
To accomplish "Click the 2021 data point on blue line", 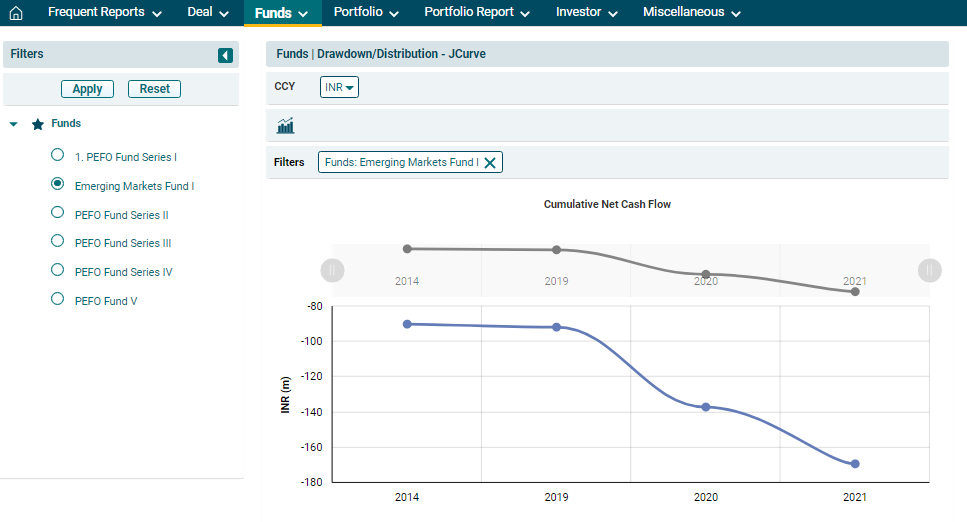I will tap(855, 464).
